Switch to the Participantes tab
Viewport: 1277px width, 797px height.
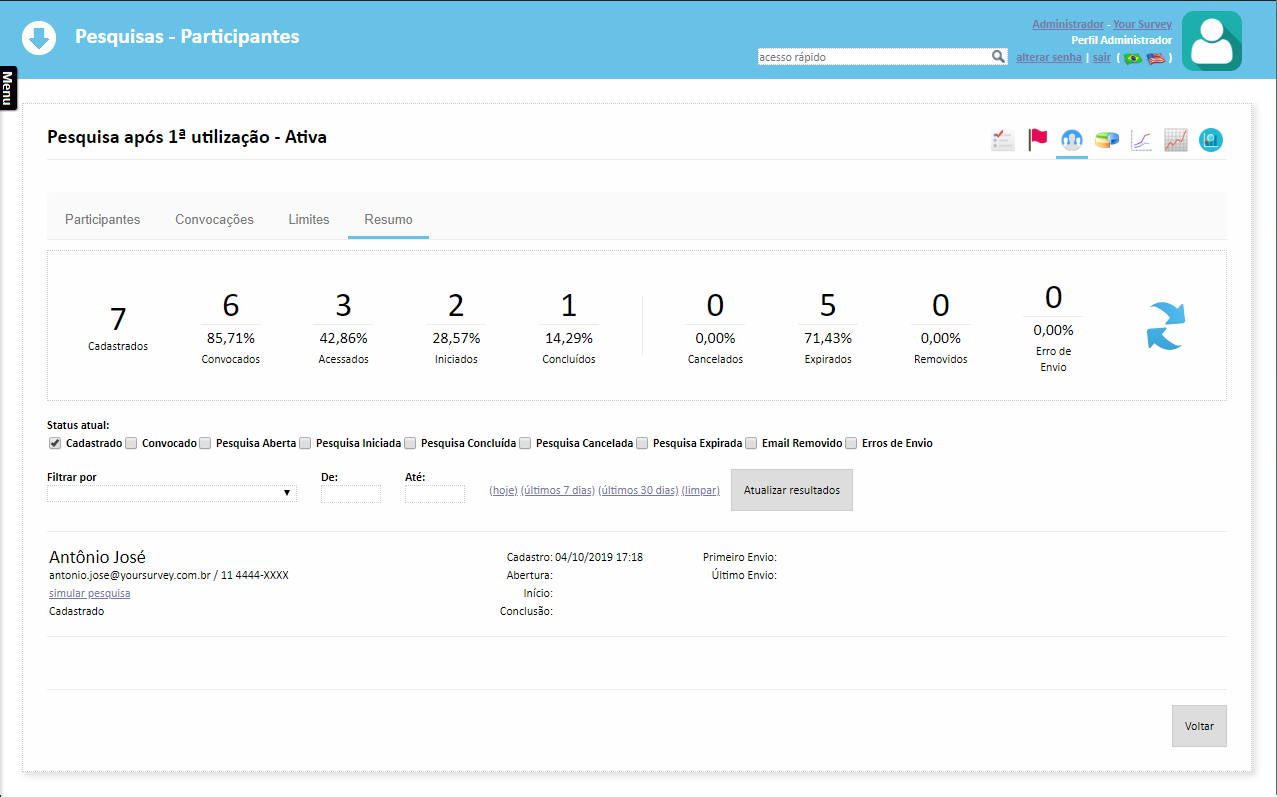pyautogui.click(x=103, y=219)
